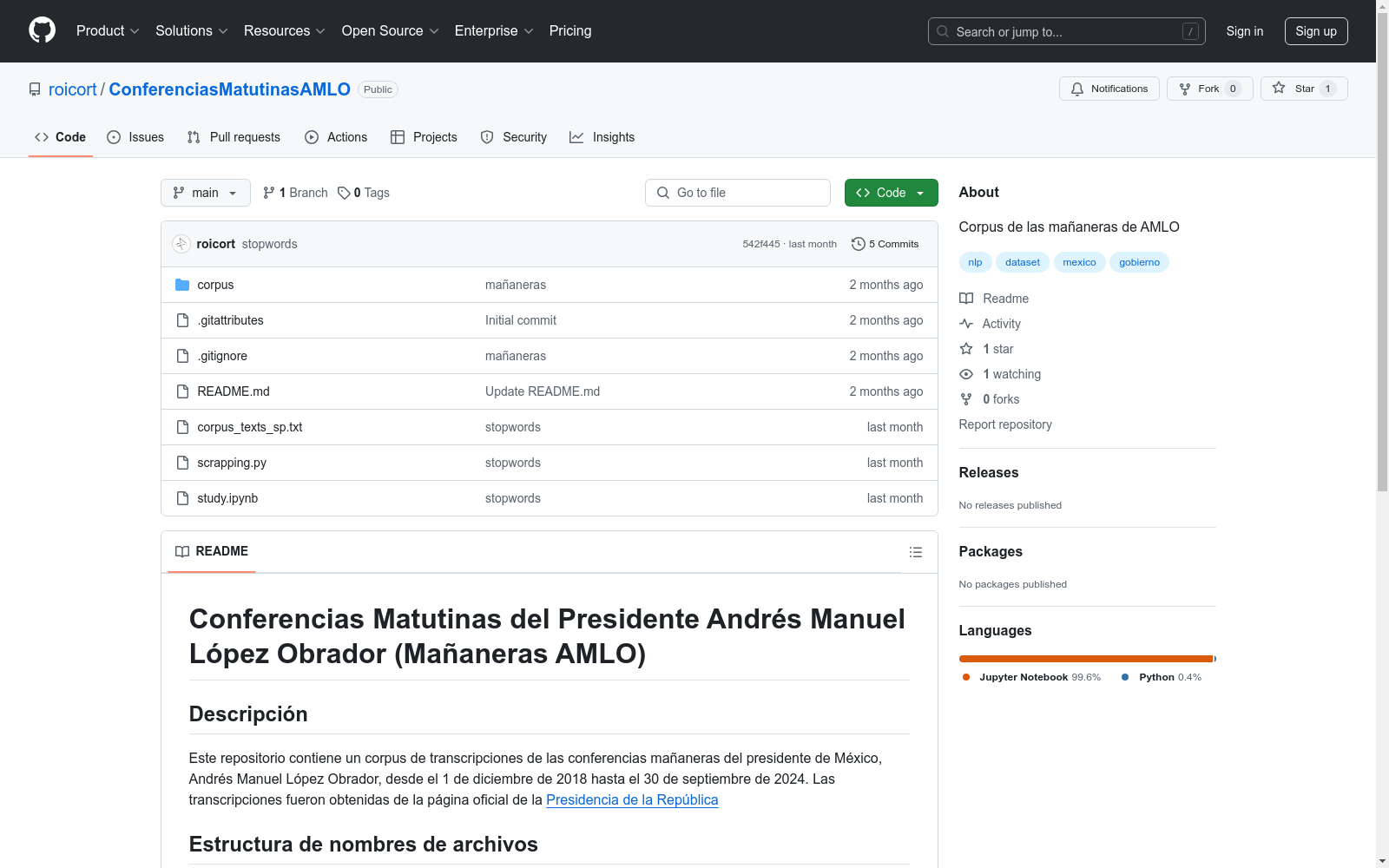Open the .gitattributes file
The width and height of the screenshot is (1389, 868).
230,320
